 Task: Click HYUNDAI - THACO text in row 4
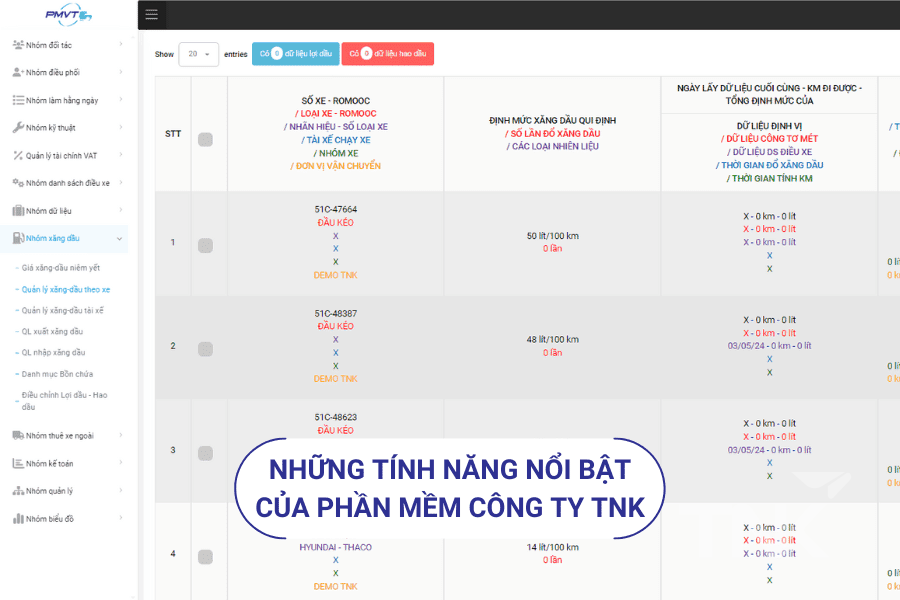tap(336, 547)
